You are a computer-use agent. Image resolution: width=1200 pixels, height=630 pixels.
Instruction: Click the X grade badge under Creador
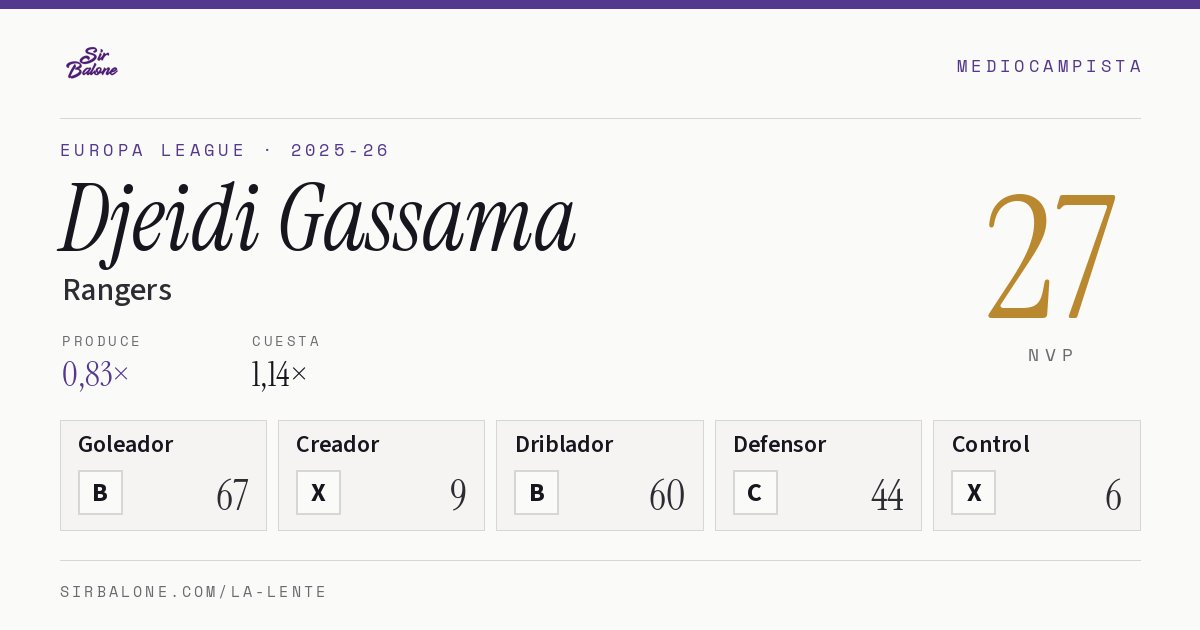coord(318,493)
